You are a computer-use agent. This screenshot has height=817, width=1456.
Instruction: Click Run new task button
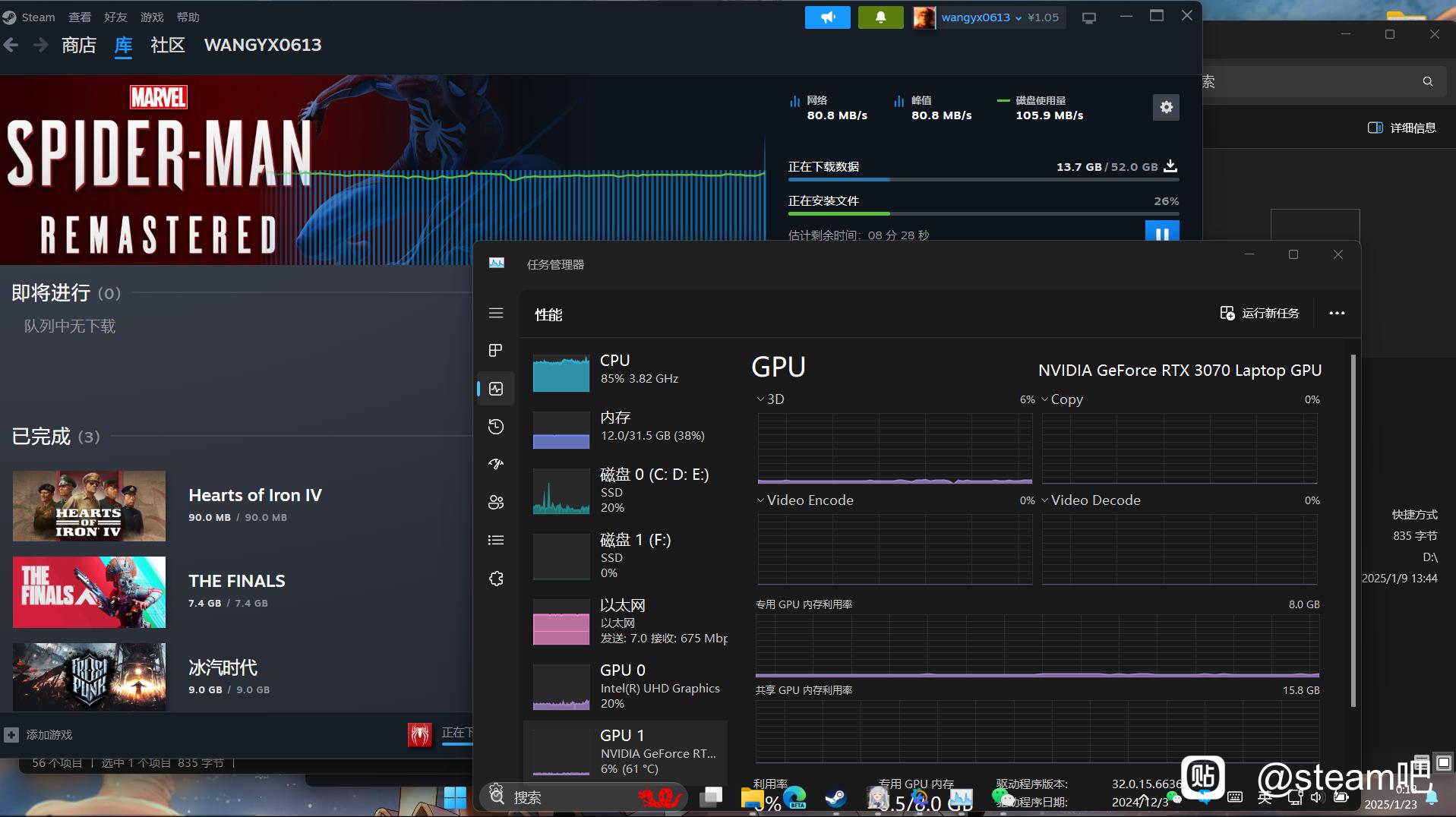(x=1259, y=313)
